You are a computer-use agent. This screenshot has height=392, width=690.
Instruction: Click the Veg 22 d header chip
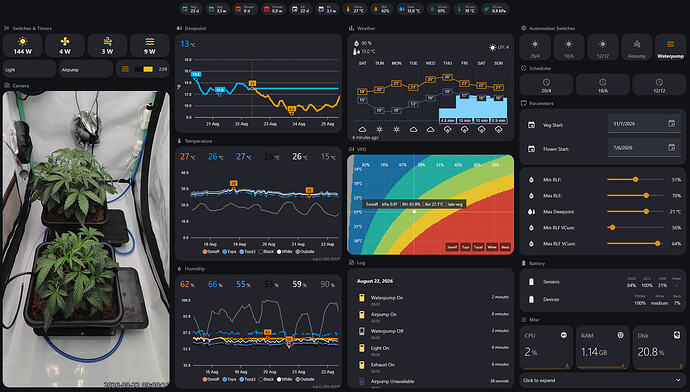point(191,9)
